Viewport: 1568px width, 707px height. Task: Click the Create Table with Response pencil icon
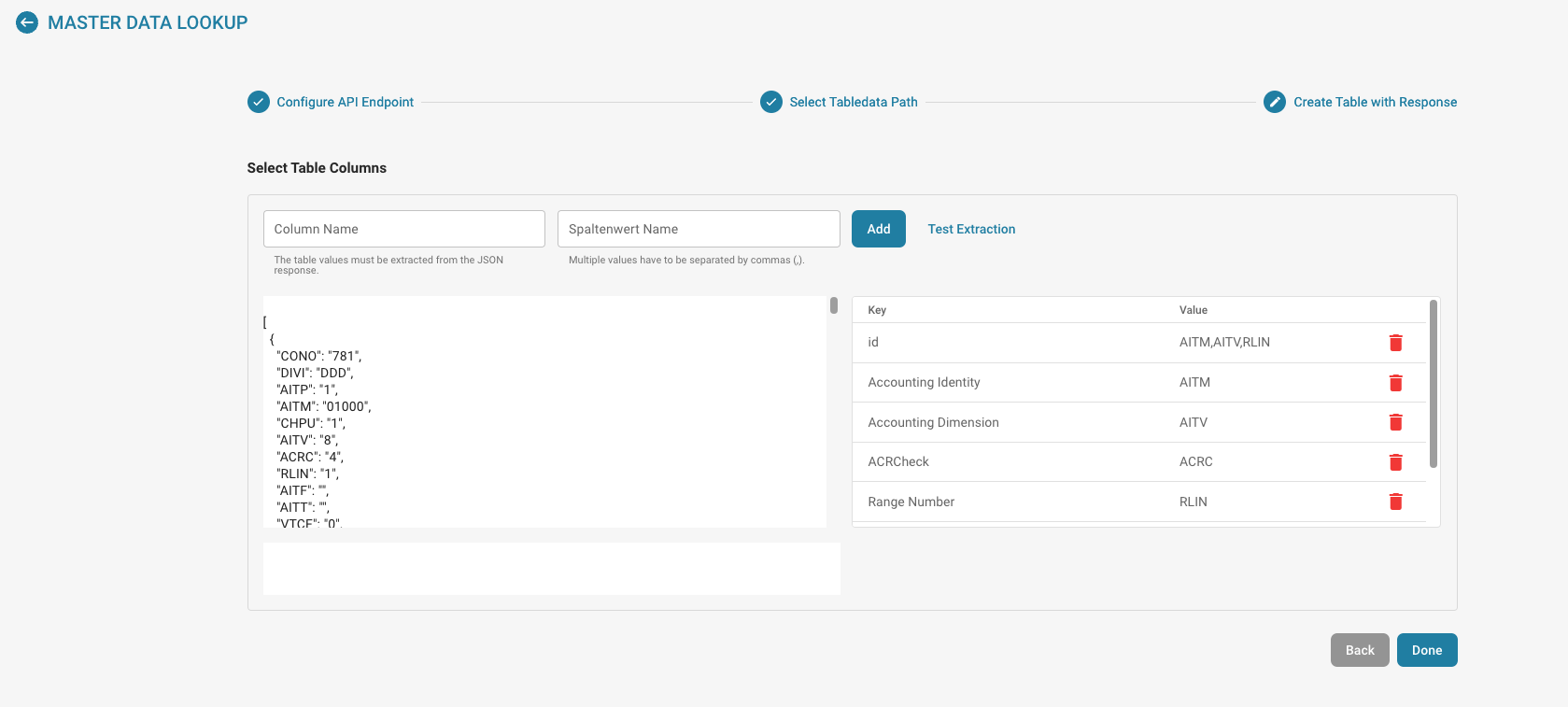pos(1275,102)
